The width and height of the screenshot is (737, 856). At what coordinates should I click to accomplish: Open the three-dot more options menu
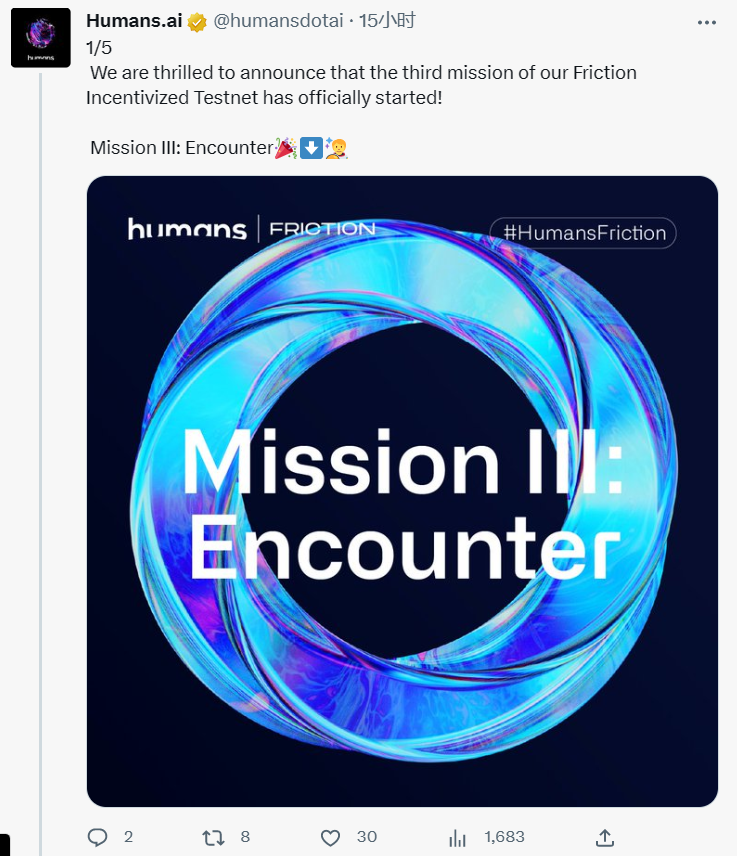(707, 21)
